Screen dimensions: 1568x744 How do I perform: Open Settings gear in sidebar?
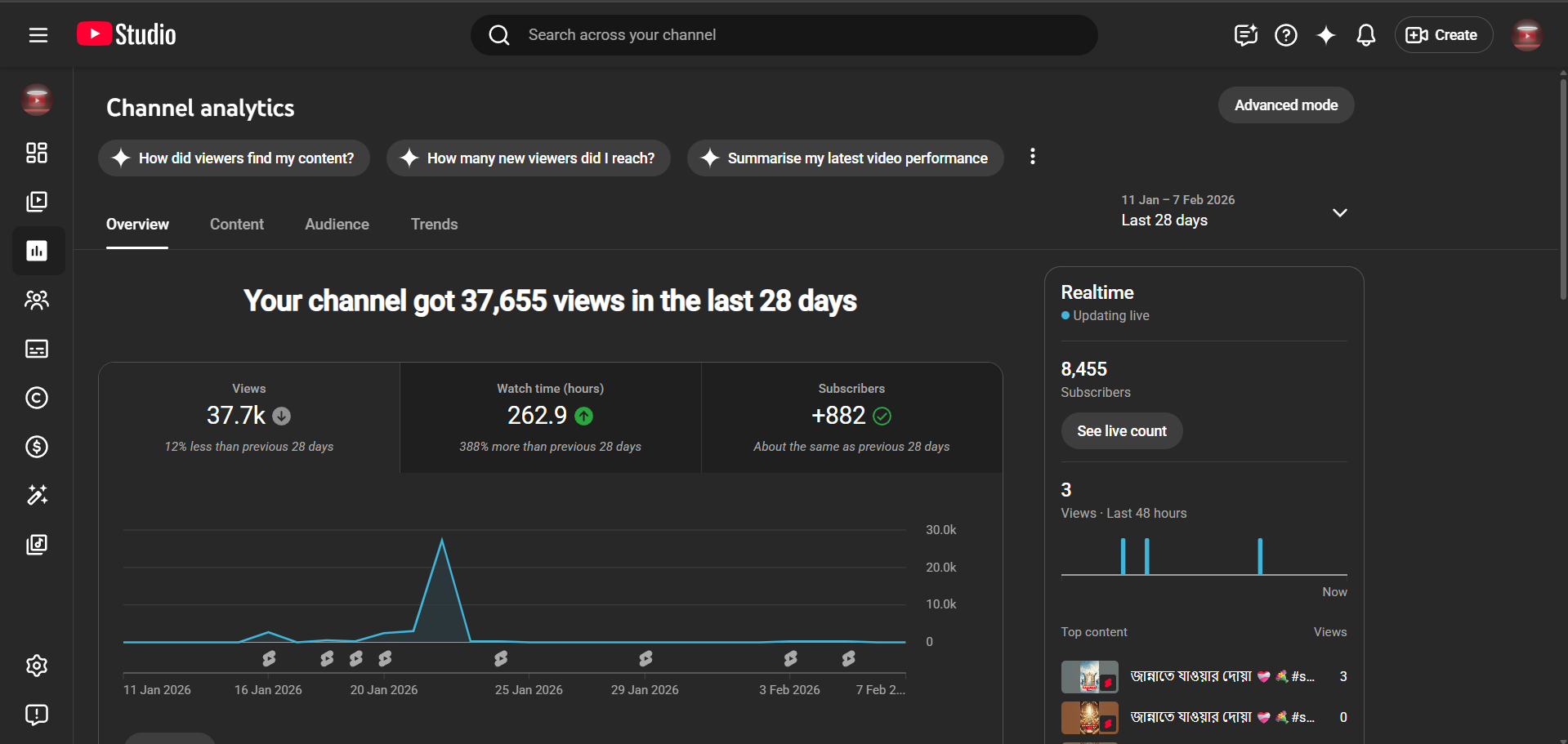pos(37,666)
